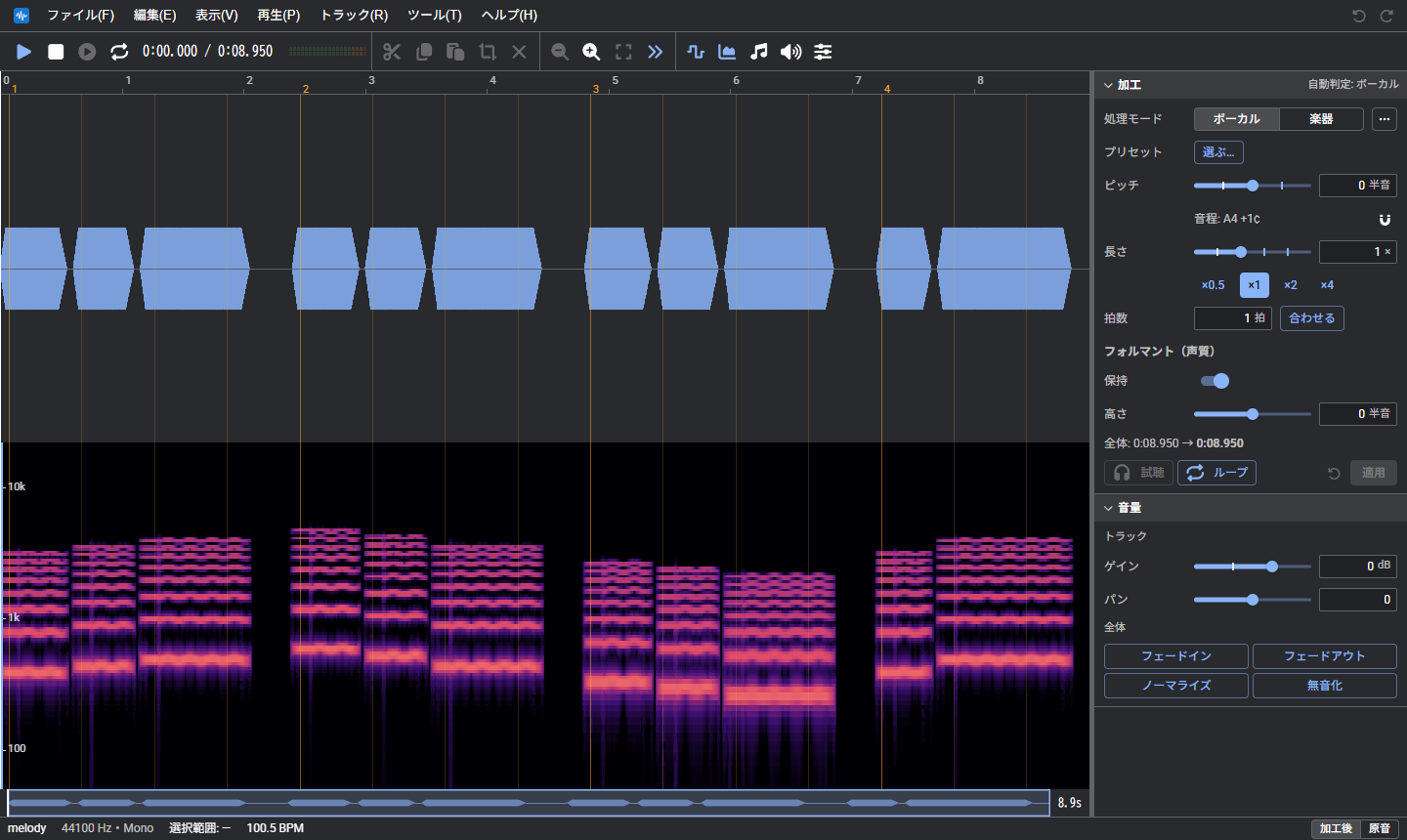This screenshot has height=840, width=1407.
Task: Click the double-chevron follow playhead icon
Action: [655, 52]
